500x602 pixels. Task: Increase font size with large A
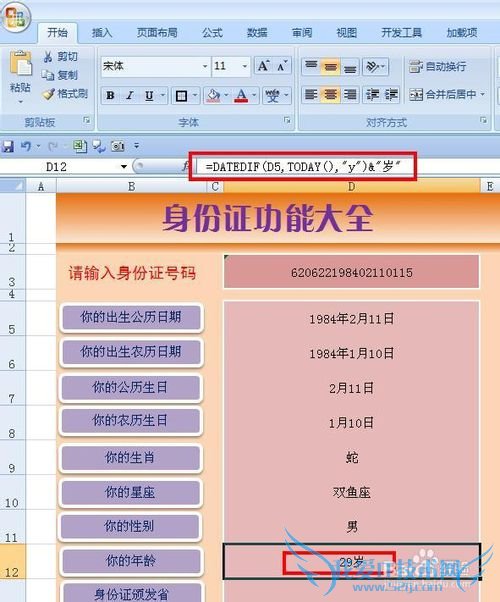[x=263, y=66]
